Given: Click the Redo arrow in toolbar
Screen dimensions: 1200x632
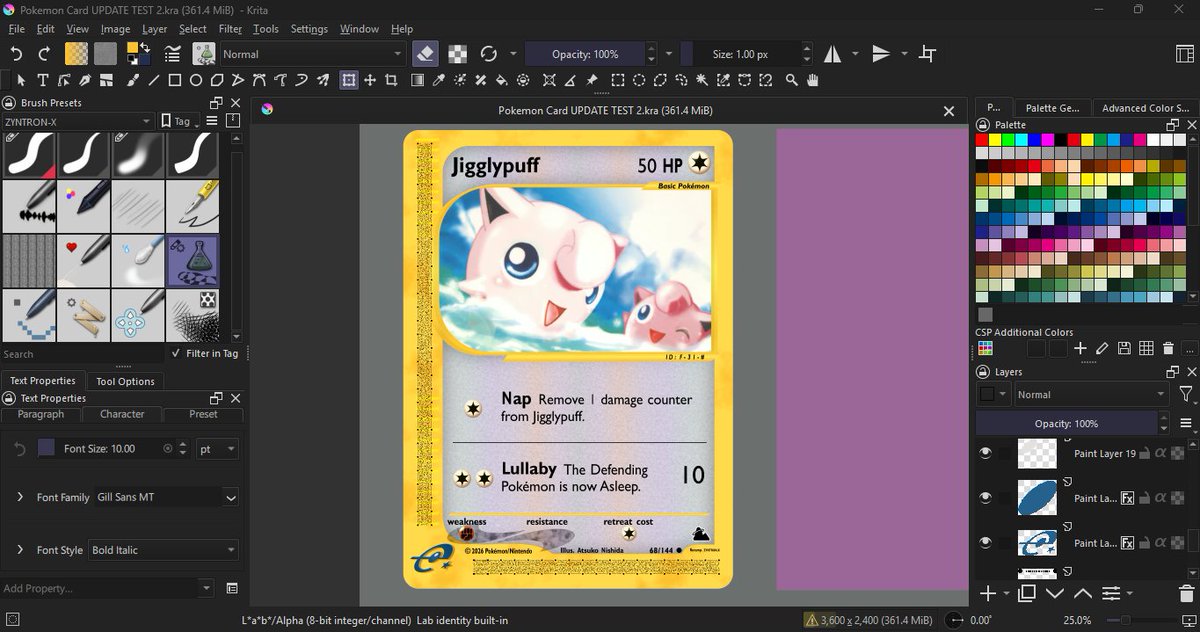Looking at the screenshot, I should (44, 54).
